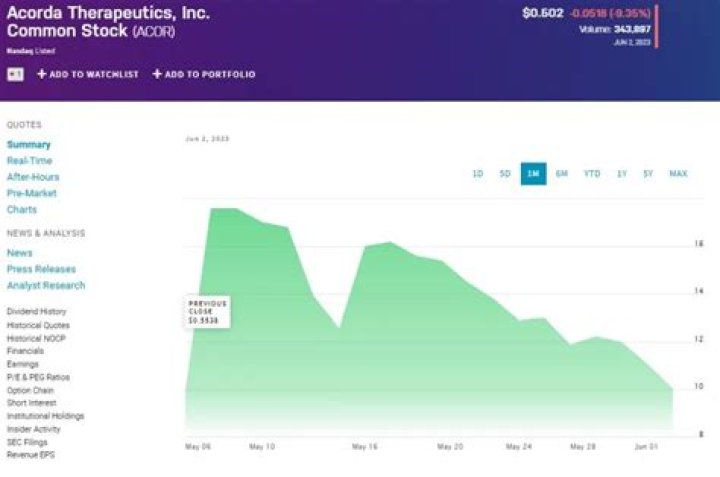The height and width of the screenshot is (477, 720).
Task: Click the plus icon beside Add to Portfolio
Action: pyautogui.click(x=158, y=74)
